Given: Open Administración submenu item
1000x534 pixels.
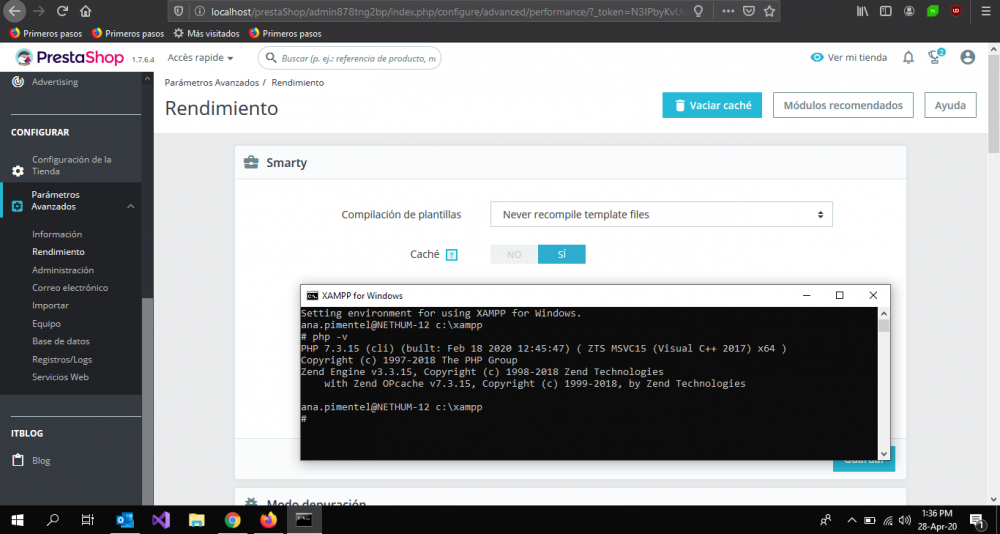Looking at the screenshot, I should [x=62, y=270].
